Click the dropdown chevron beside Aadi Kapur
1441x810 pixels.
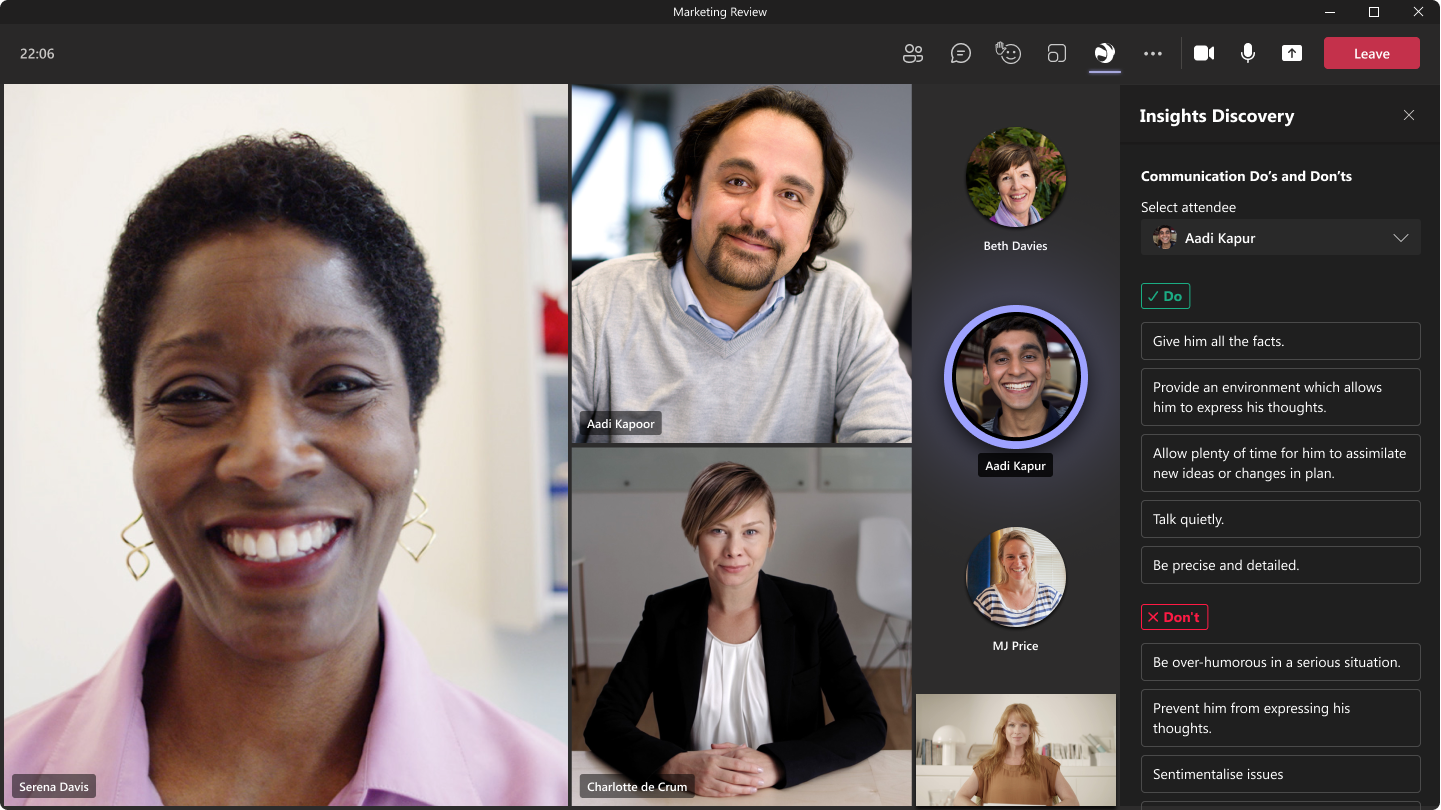coord(1400,238)
